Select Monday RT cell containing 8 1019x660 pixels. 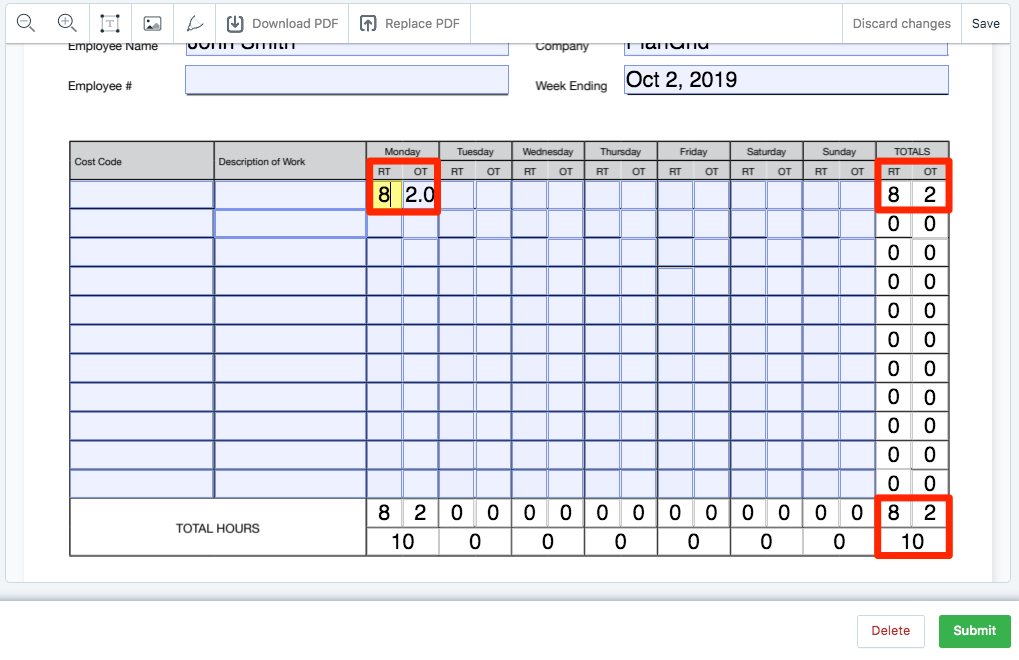coord(384,195)
